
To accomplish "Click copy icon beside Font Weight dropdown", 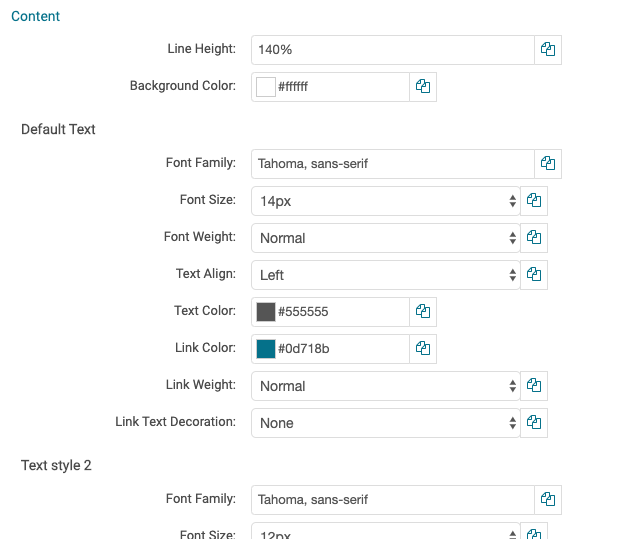I will (534, 238).
